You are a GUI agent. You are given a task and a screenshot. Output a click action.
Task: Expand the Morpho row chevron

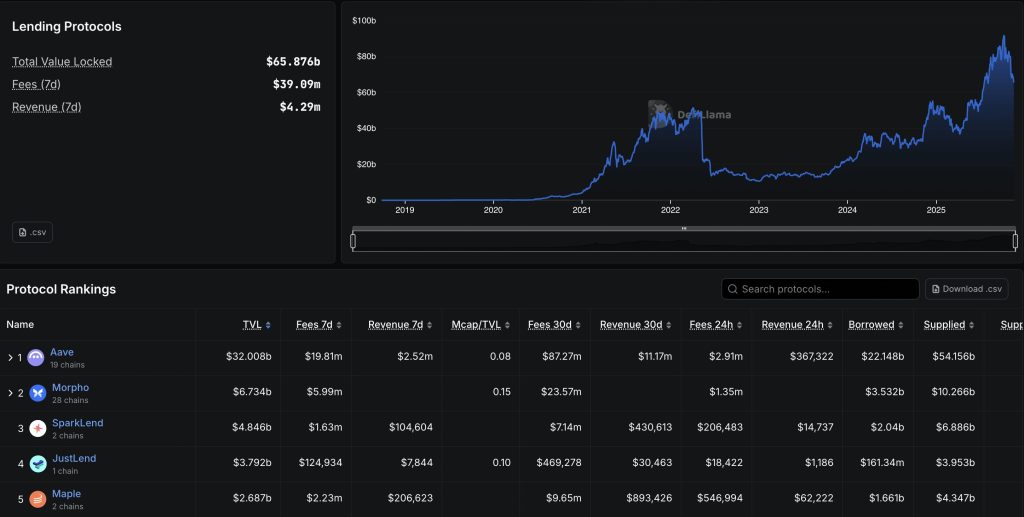pos(10,393)
